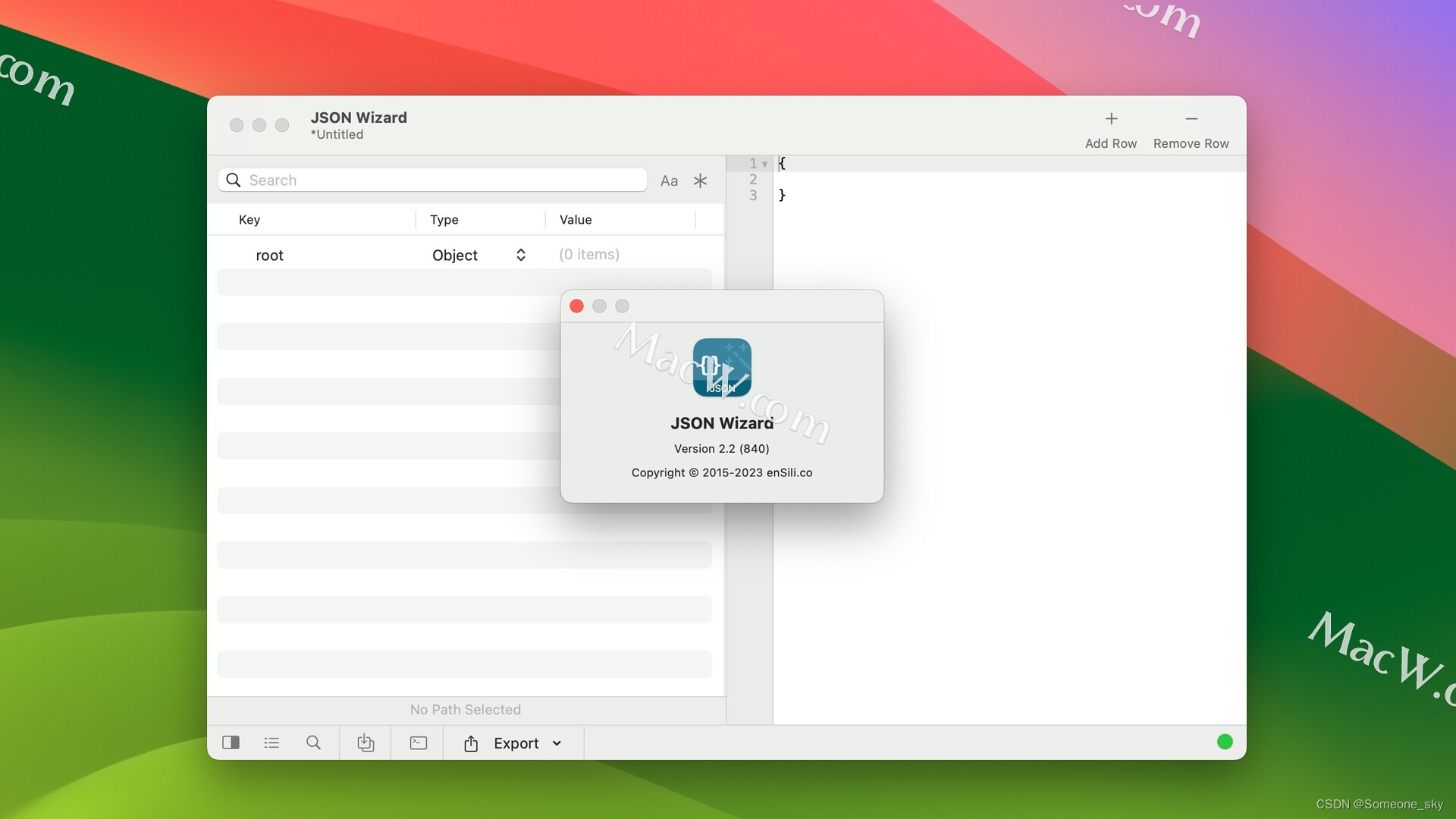Click the import JSON icon
Screen dimensions: 1456x819
366,742
